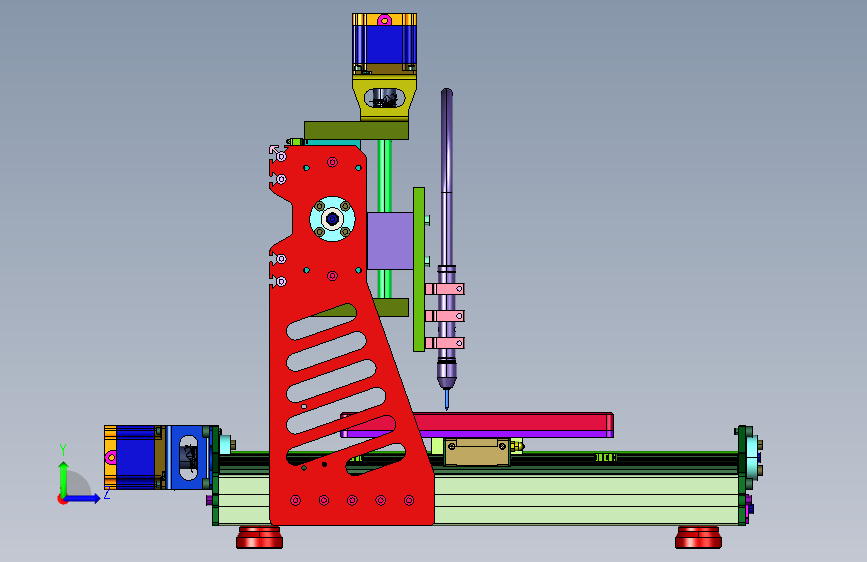Select the olive top plate below motor mount

[x=356, y=131]
